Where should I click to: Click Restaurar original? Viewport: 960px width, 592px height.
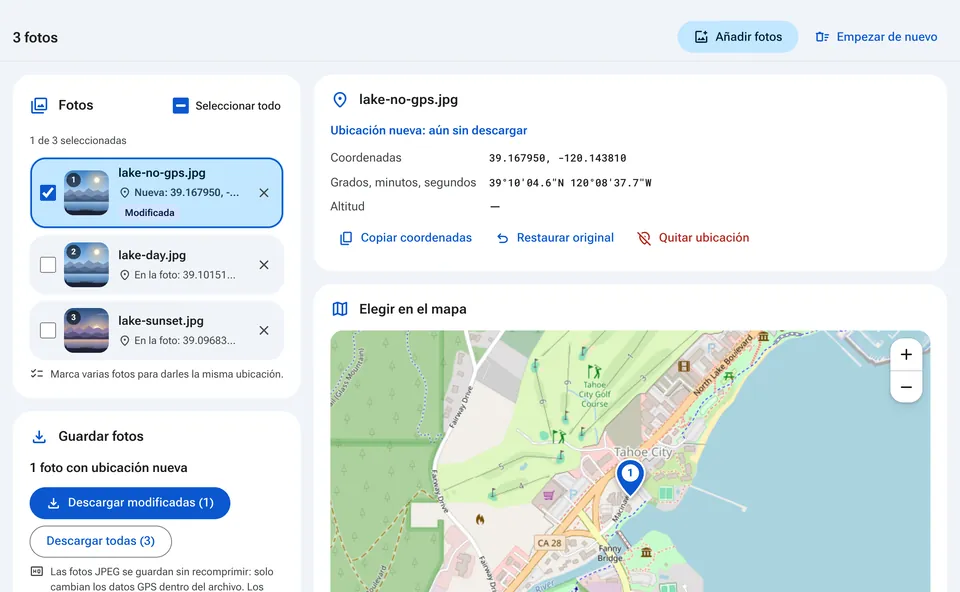pyautogui.click(x=555, y=238)
